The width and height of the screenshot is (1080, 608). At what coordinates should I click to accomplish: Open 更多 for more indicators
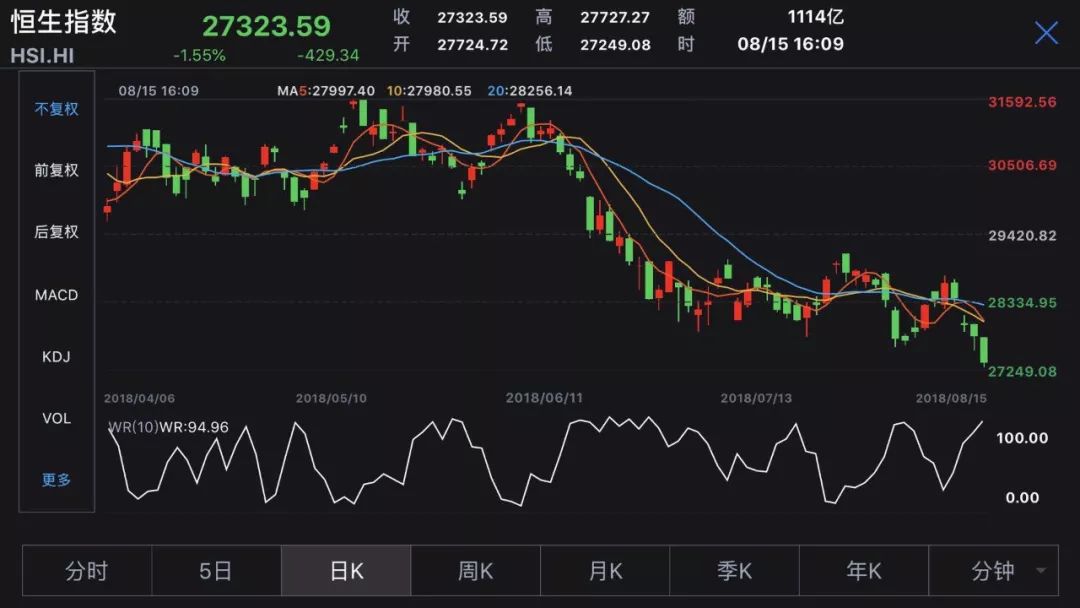tap(55, 480)
